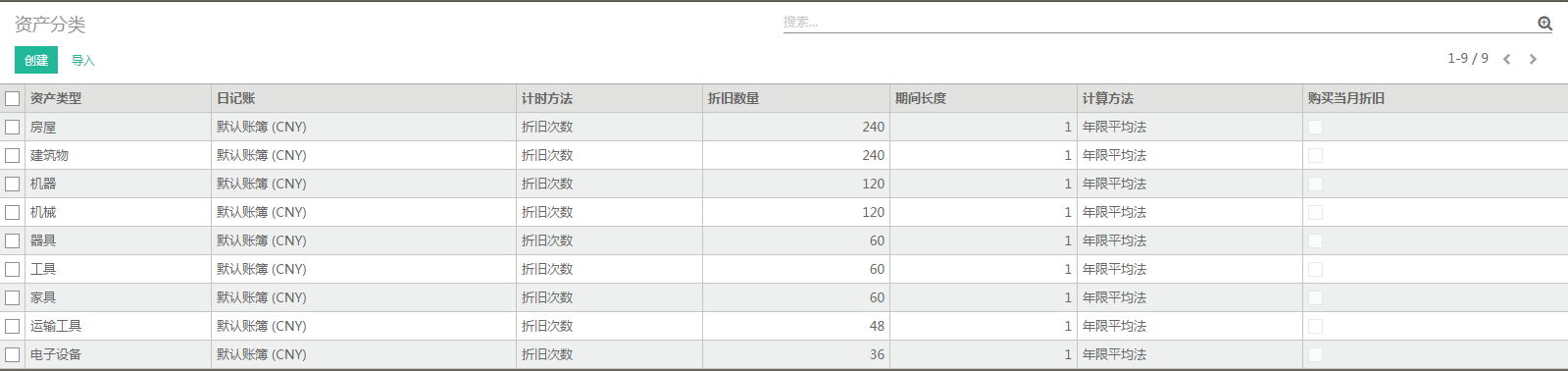Toggle 购买当月折旧 checkbox for 家具 row
Image resolution: width=1568 pixels, height=371 pixels.
[x=1315, y=297]
